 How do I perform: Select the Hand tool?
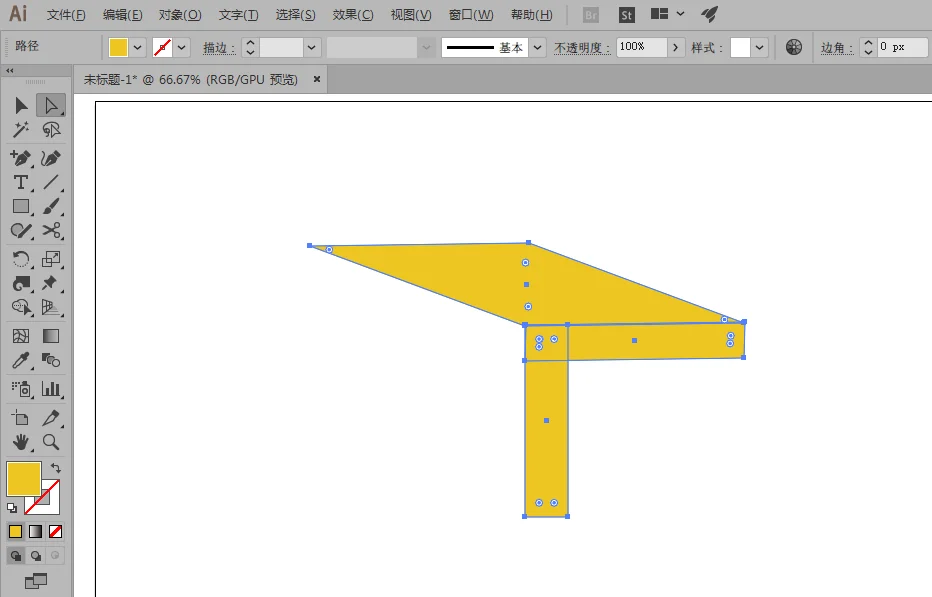pyautogui.click(x=21, y=442)
